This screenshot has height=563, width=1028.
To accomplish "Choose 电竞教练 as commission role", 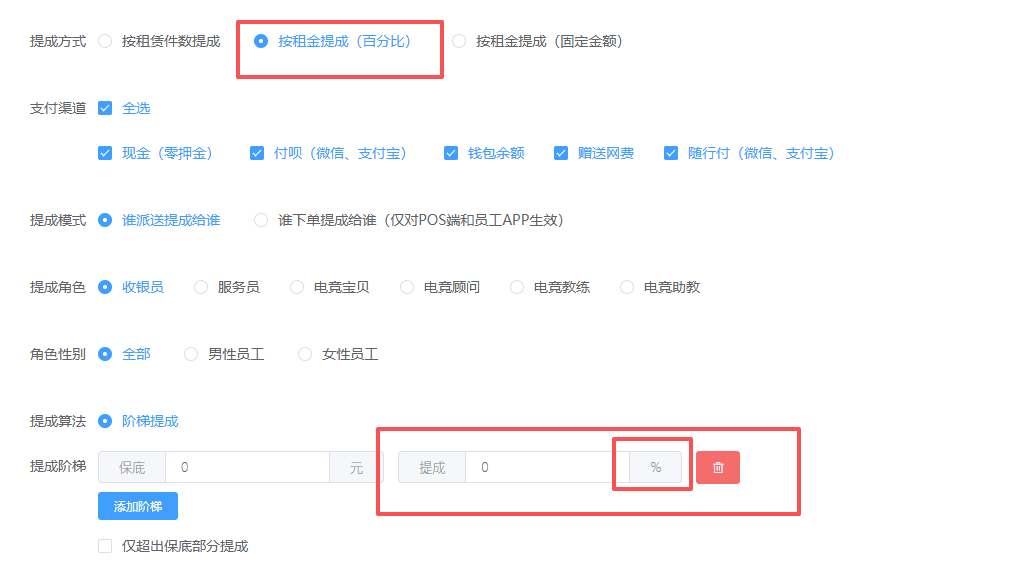I will click(517, 287).
